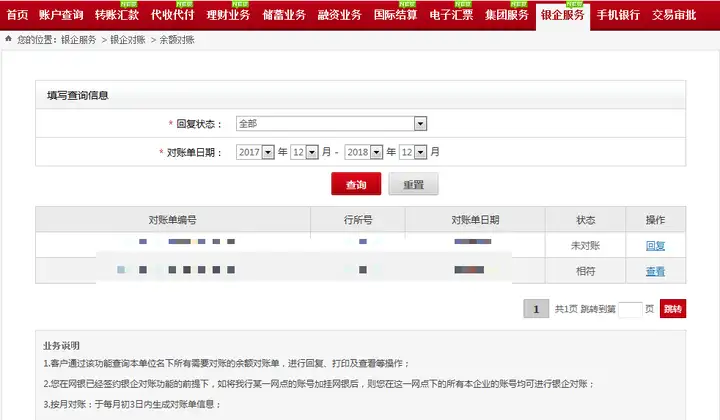This screenshot has height=420, width=720.
Task: Click the 相符 status cell
Action: (585, 271)
